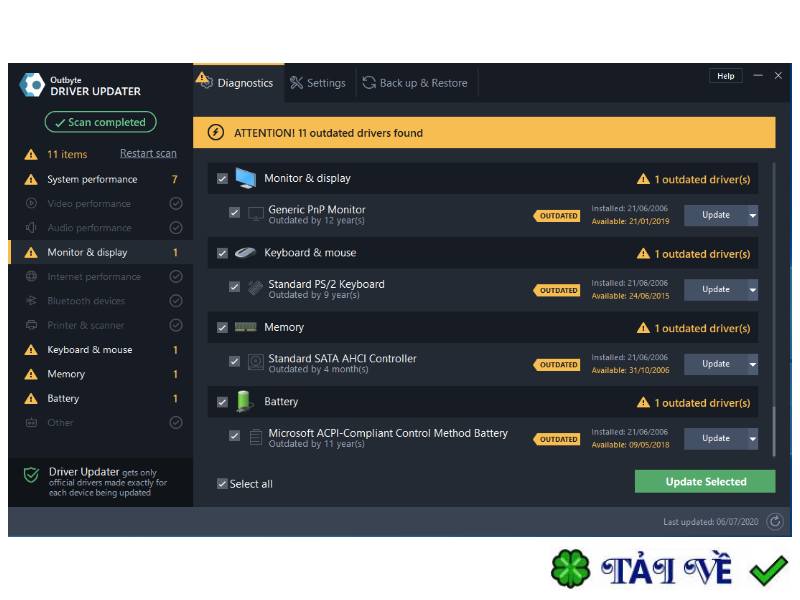This screenshot has height=600, width=800.
Task: Open Update dropdown arrow for Generic PnP Monitor
Action: [753, 215]
